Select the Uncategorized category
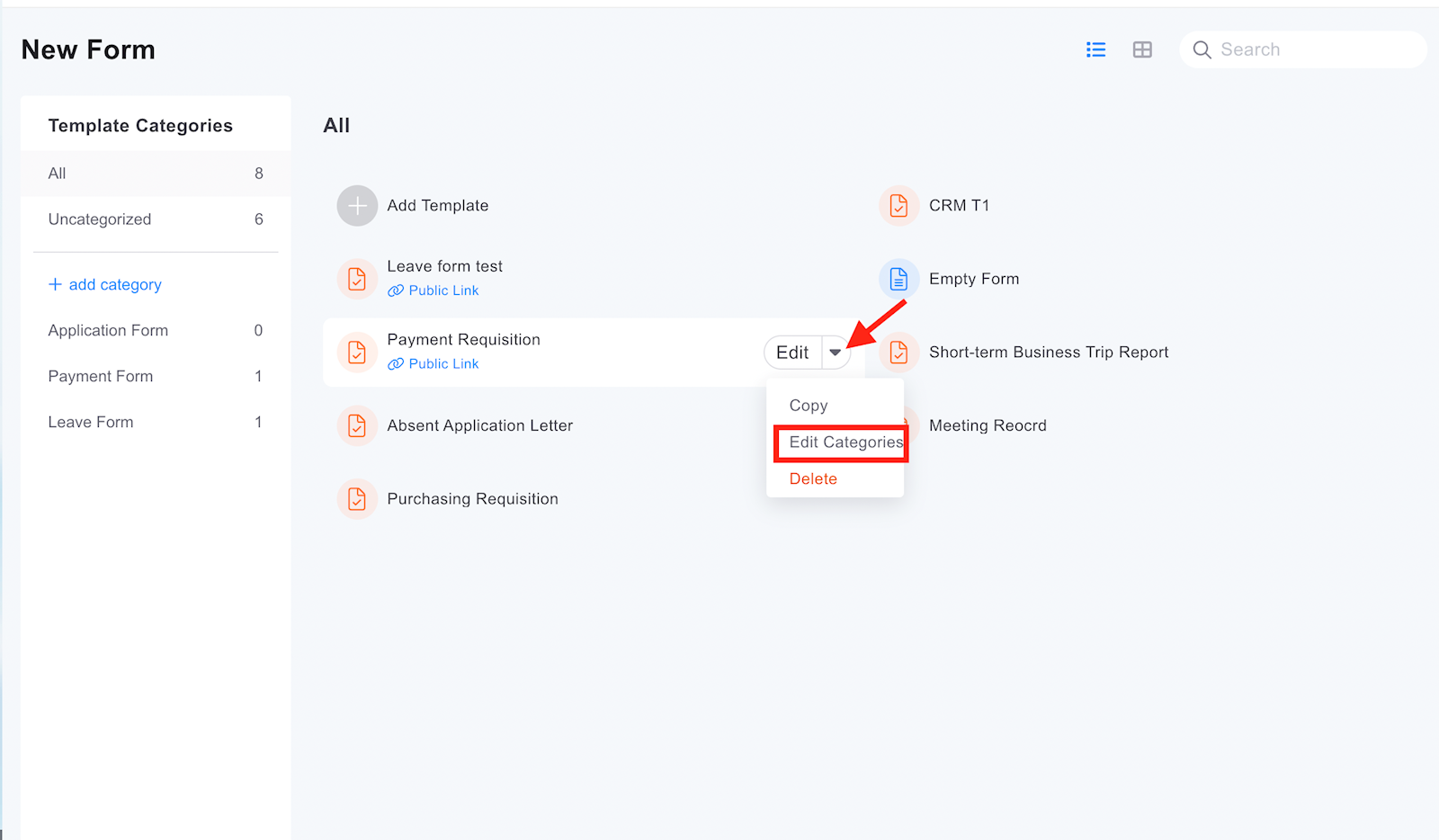1439x840 pixels. coord(100,219)
